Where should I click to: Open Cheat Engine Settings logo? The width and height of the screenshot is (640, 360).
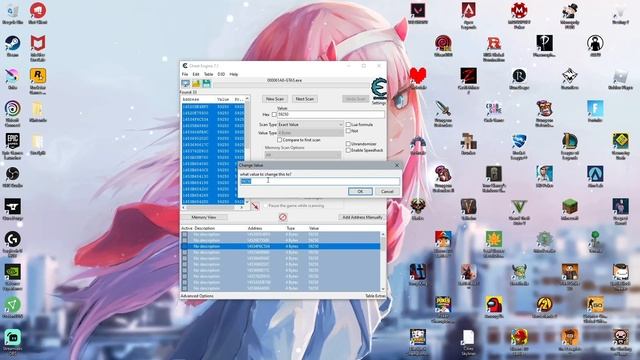pyautogui.click(x=378, y=89)
